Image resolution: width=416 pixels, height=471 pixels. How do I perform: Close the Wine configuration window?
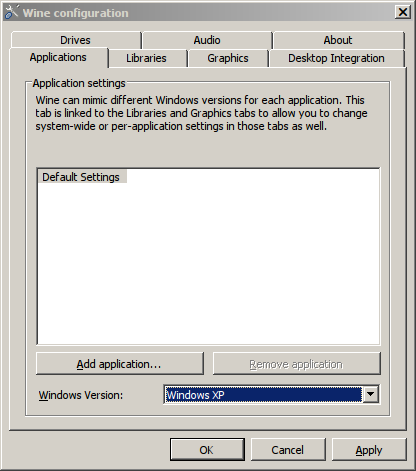tap(403, 12)
